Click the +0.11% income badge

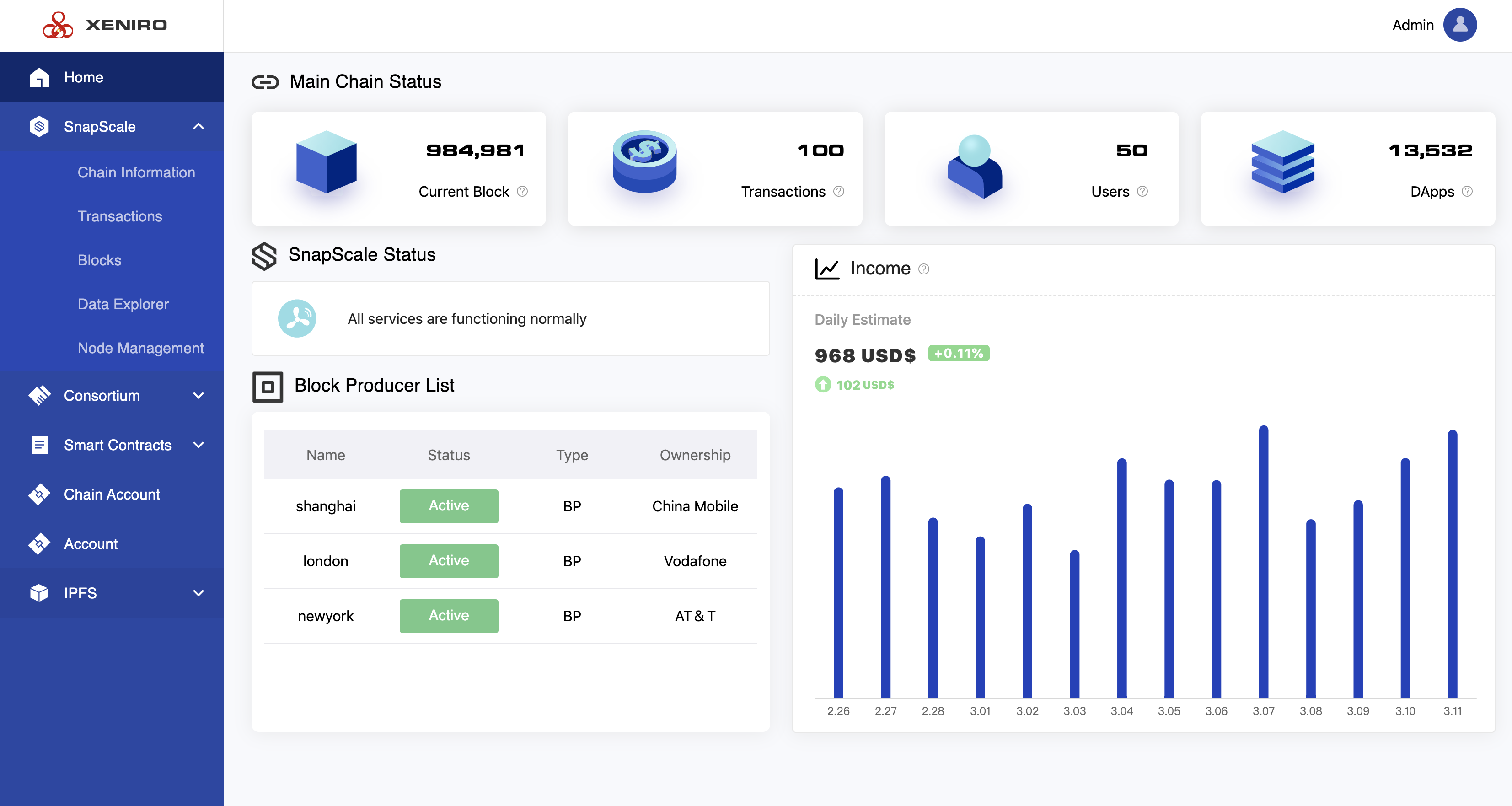(x=959, y=354)
